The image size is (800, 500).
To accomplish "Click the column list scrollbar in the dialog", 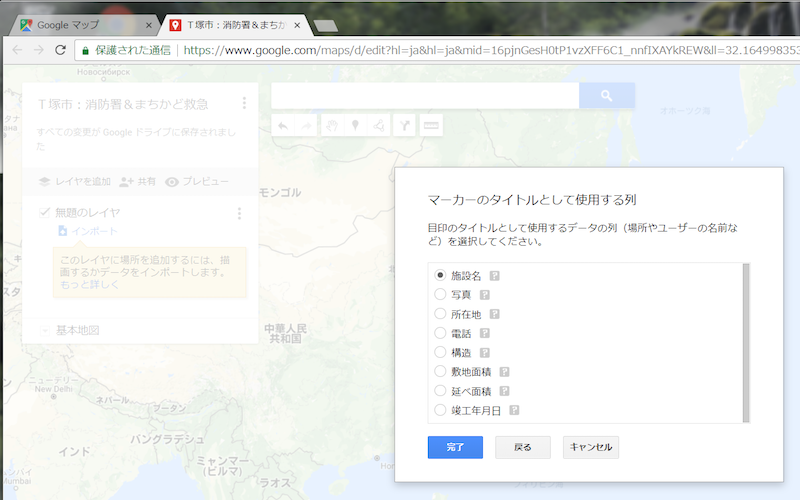I will click(x=746, y=343).
